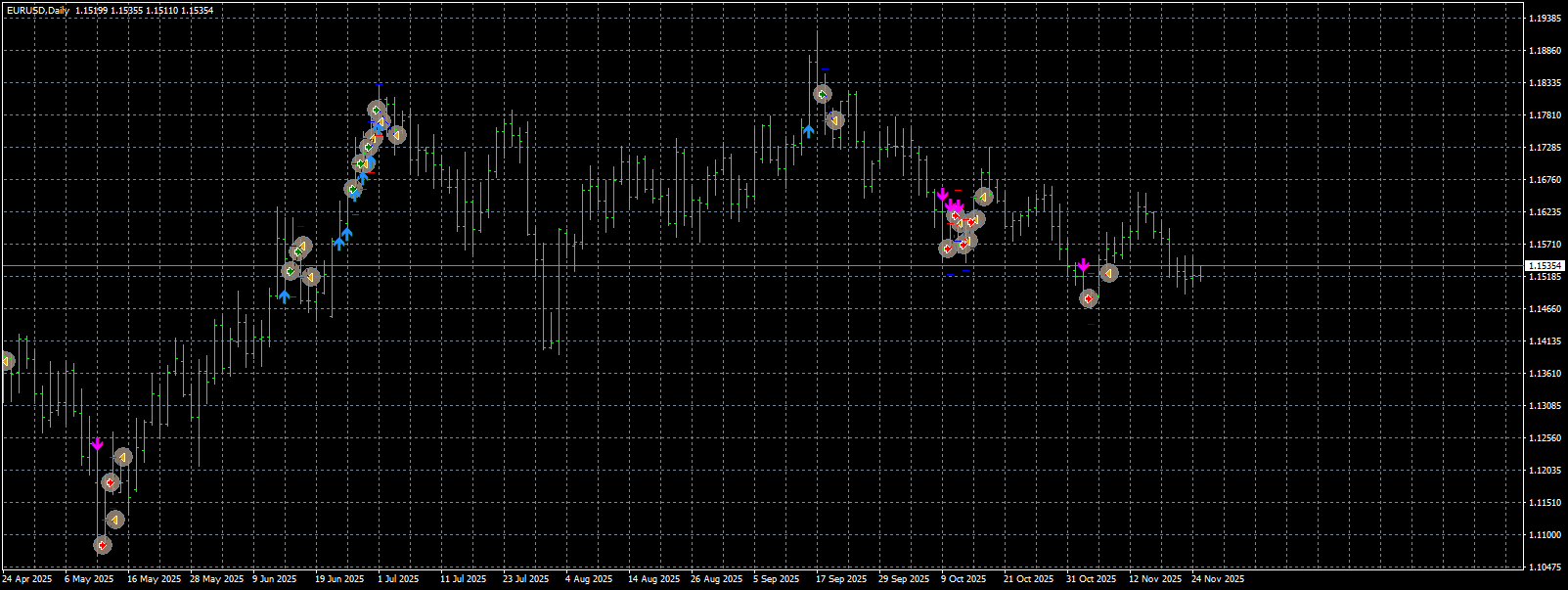This screenshot has height=590, width=1568.
Task: Click the 1.14660 price scale label
Action: click(1545, 309)
